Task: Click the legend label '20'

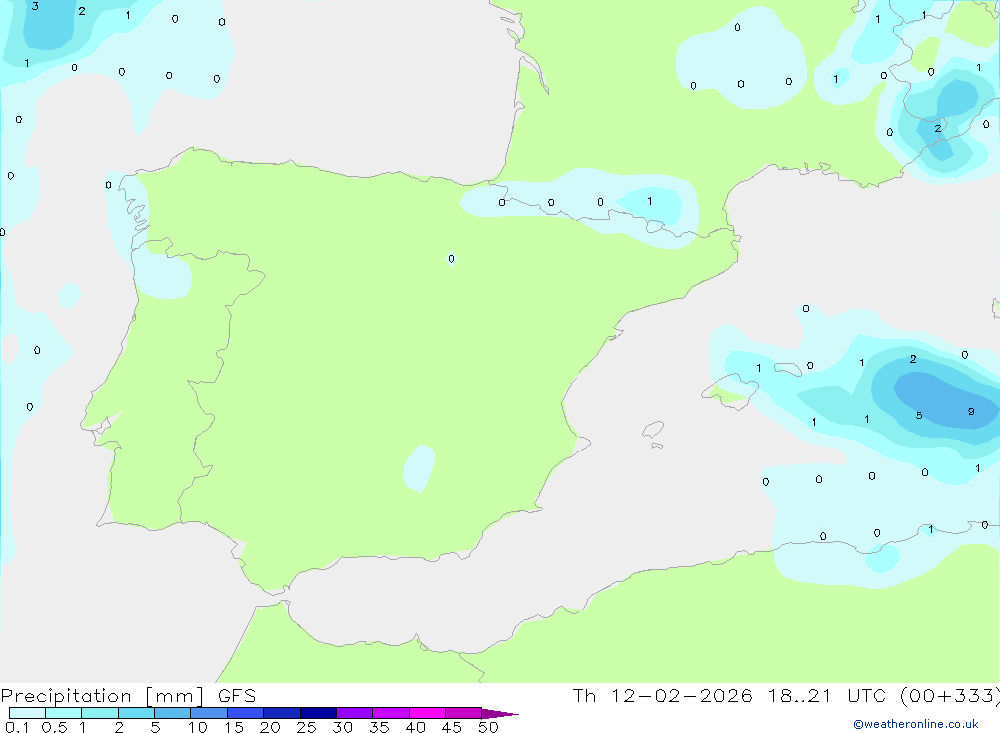Action: coord(270,727)
